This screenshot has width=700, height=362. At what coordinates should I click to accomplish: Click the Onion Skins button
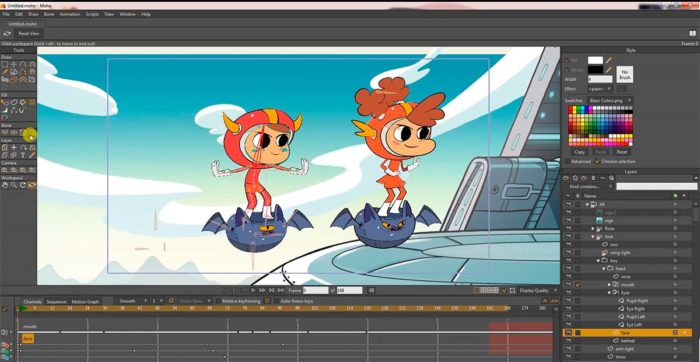pos(190,301)
